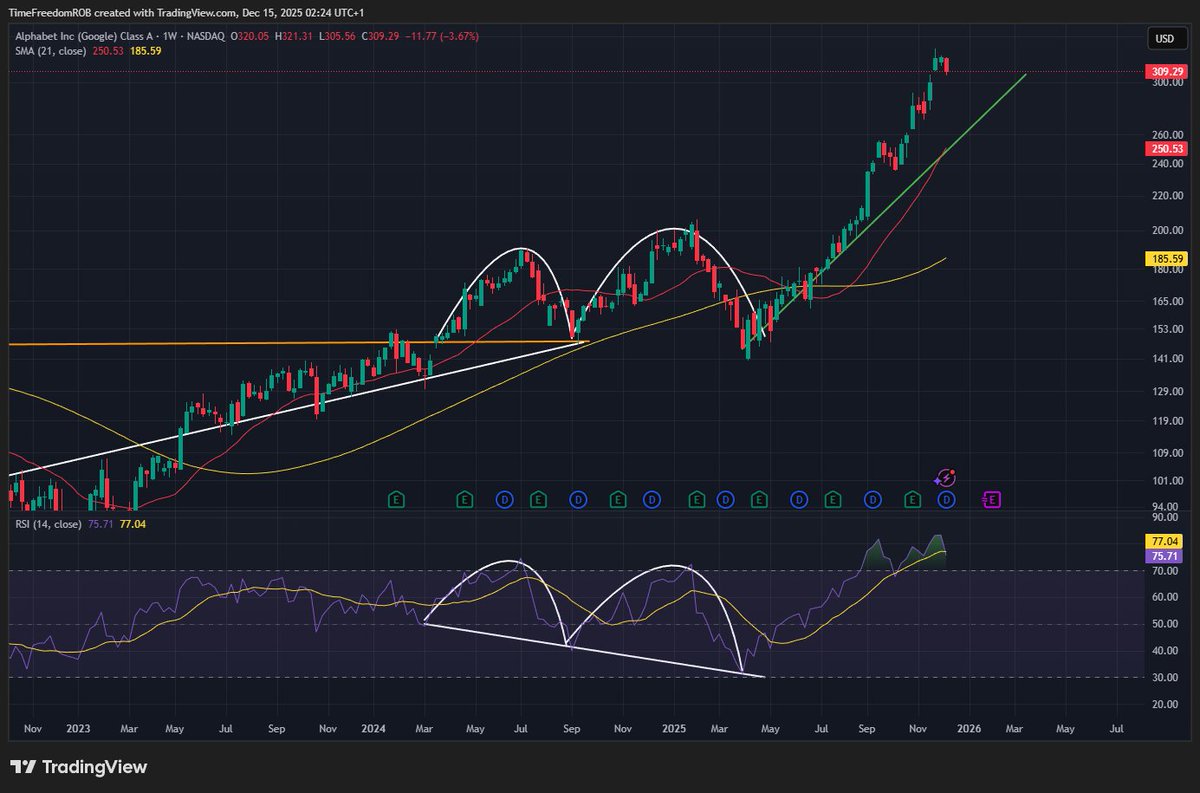This screenshot has height=793, width=1200.
Task: Select the orange horizontal support line
Action: click(298, 343)
